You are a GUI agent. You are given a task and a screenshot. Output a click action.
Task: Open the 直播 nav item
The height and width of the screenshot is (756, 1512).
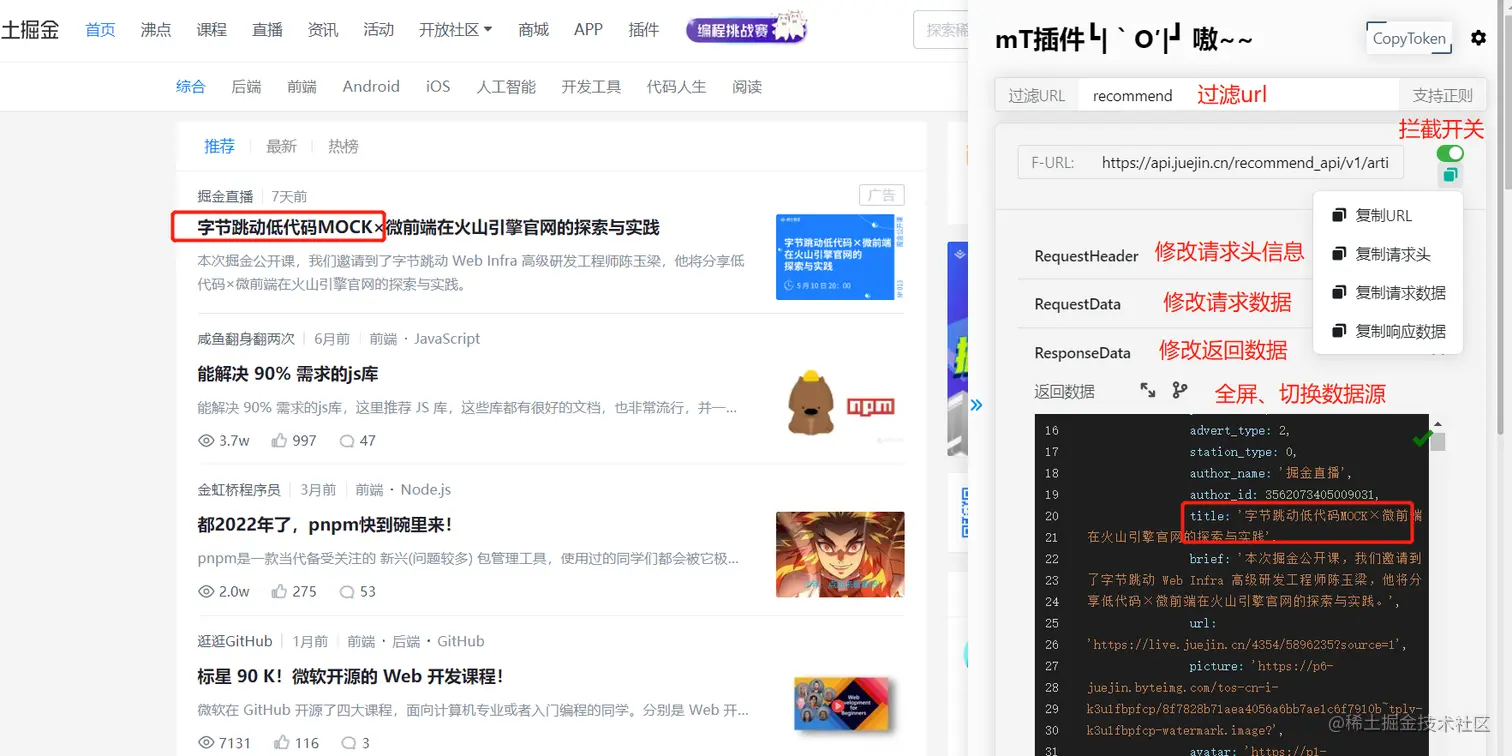pos(267,29)
